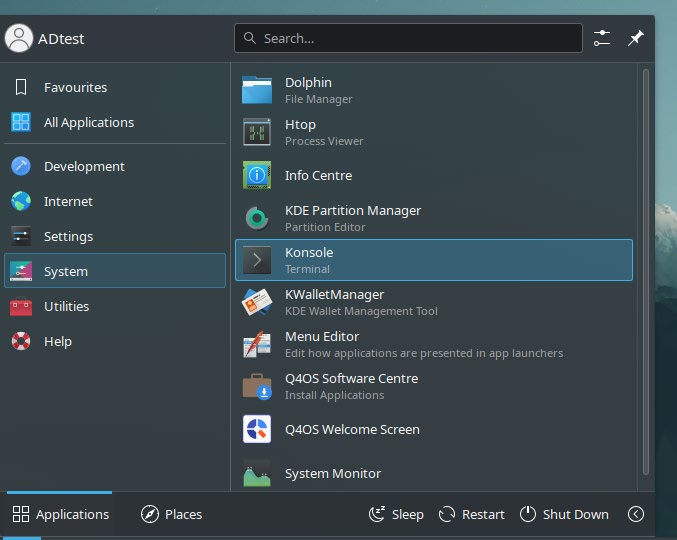Click the System category icon
Viewport: 677px width, 540px height.
point(21,271)
